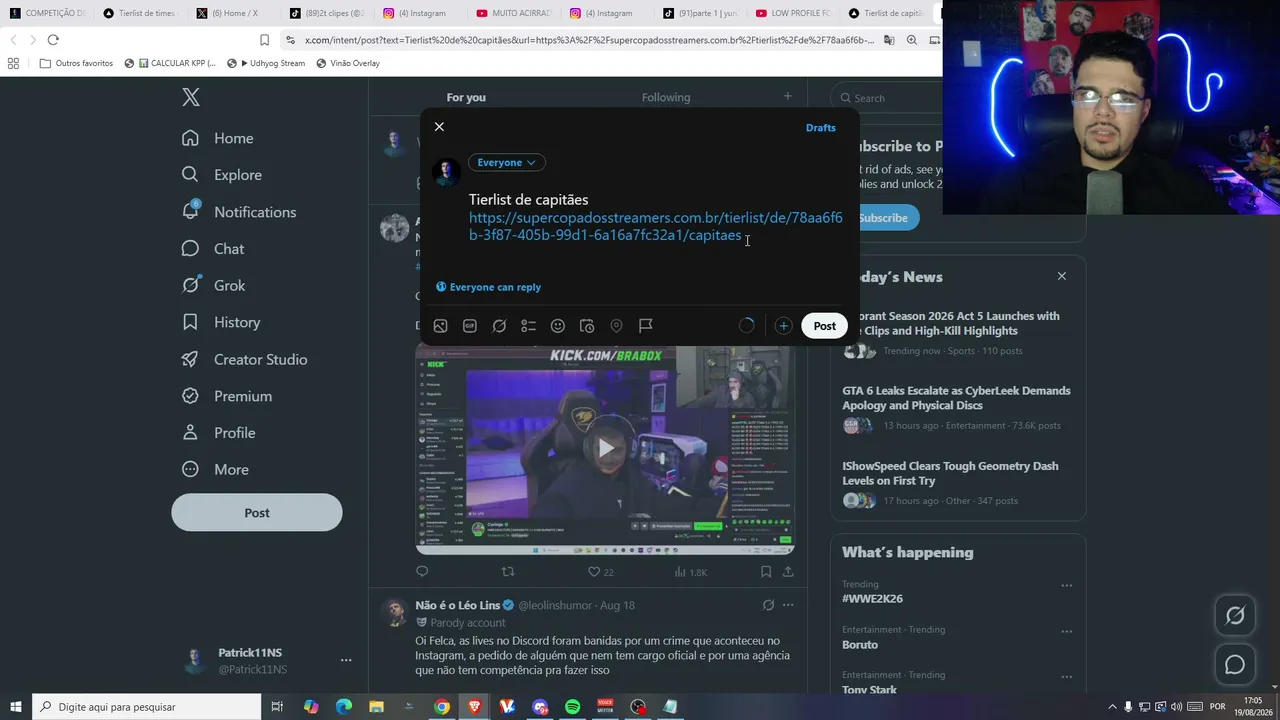Reload the page in browser toolbar
This screenshot has width=1280, height=720.
coord(53,40)
